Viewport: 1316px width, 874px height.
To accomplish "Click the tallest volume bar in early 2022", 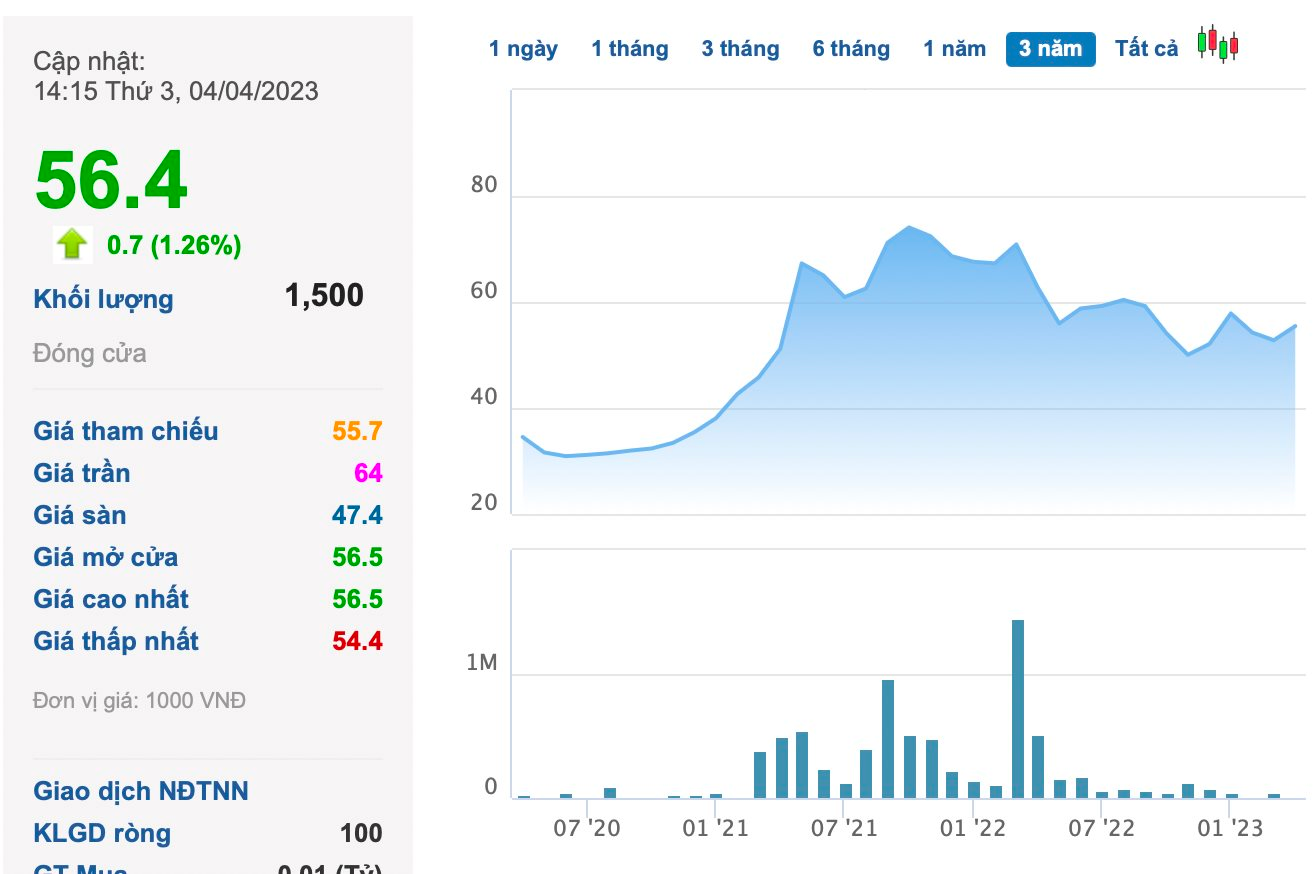I will 1018,708.
